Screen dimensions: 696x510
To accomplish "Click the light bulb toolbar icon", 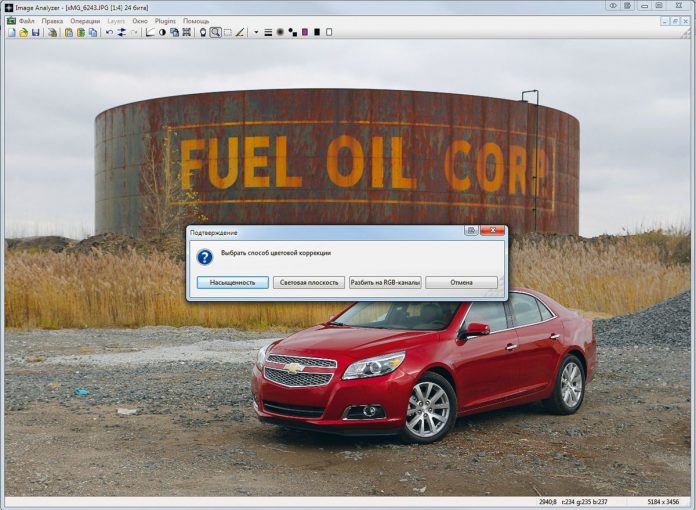I will (x=203, y=32).
